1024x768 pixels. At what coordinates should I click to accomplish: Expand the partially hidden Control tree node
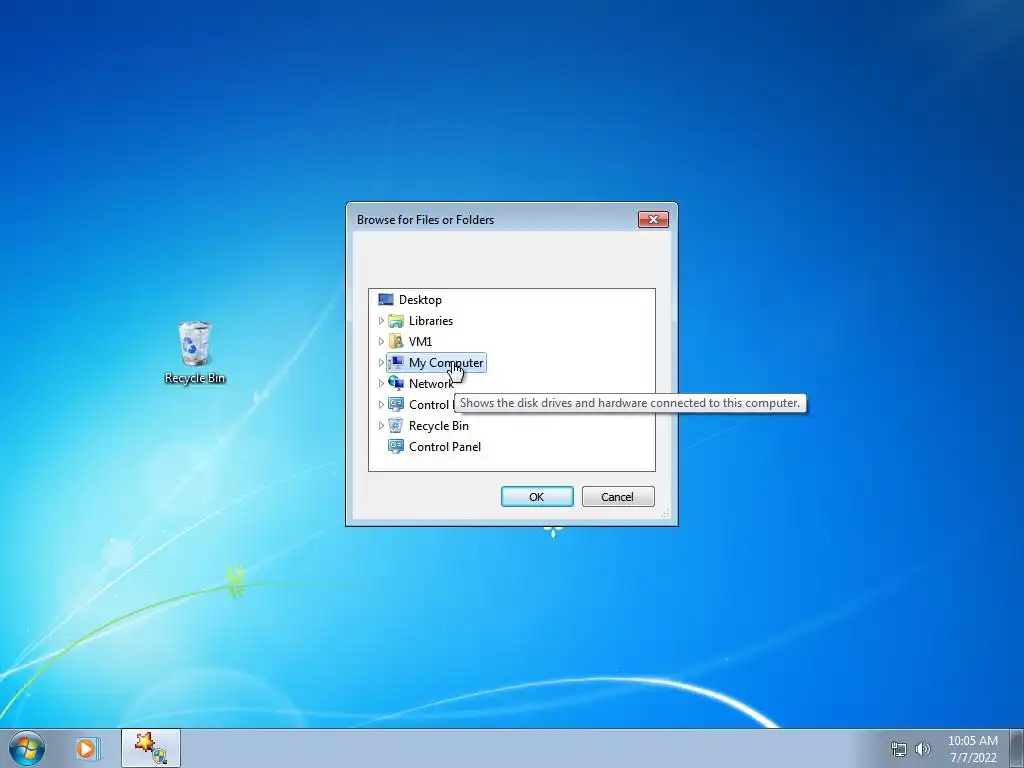click(381, 404)
